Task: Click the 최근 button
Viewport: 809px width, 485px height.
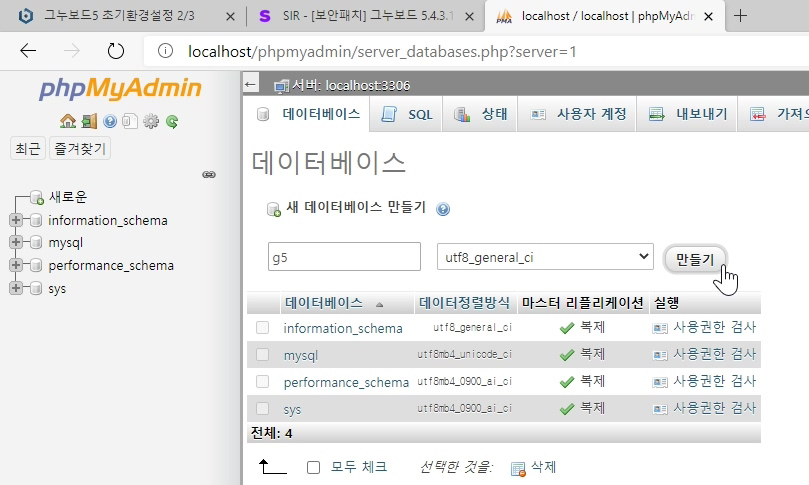Action: point(28,149)
